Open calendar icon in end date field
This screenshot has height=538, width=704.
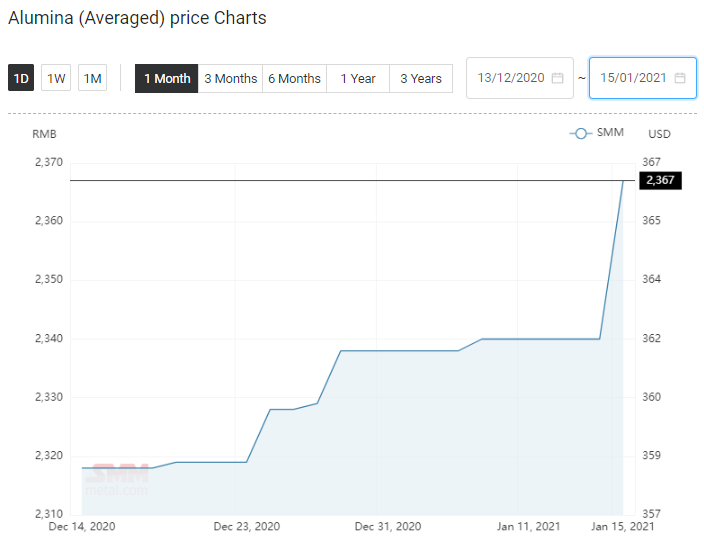[x=680, y=78]
